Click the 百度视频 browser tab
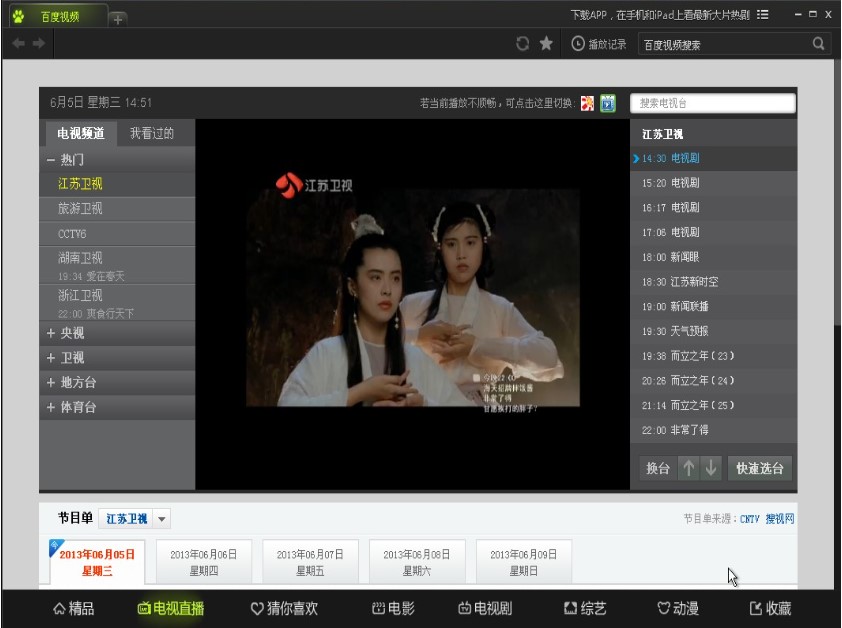842x628 pixels. point(59,17)
